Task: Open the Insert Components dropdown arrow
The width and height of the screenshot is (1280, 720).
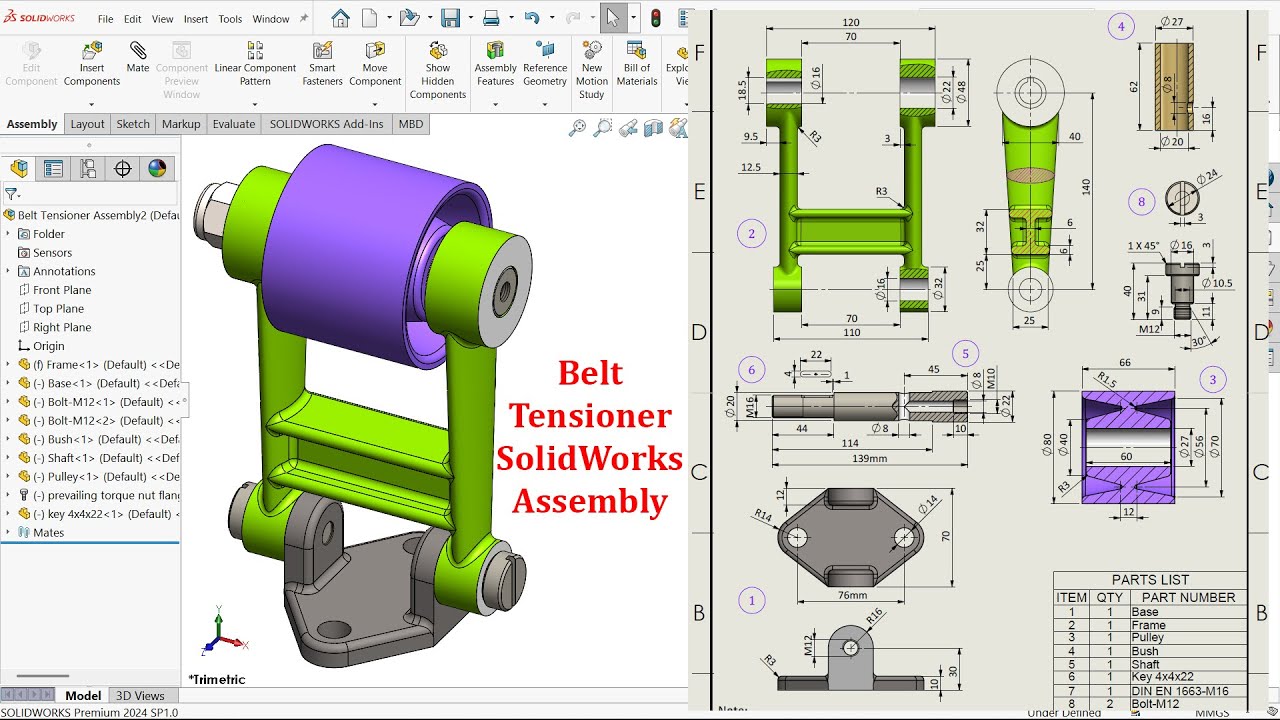Action: point(92,106)
